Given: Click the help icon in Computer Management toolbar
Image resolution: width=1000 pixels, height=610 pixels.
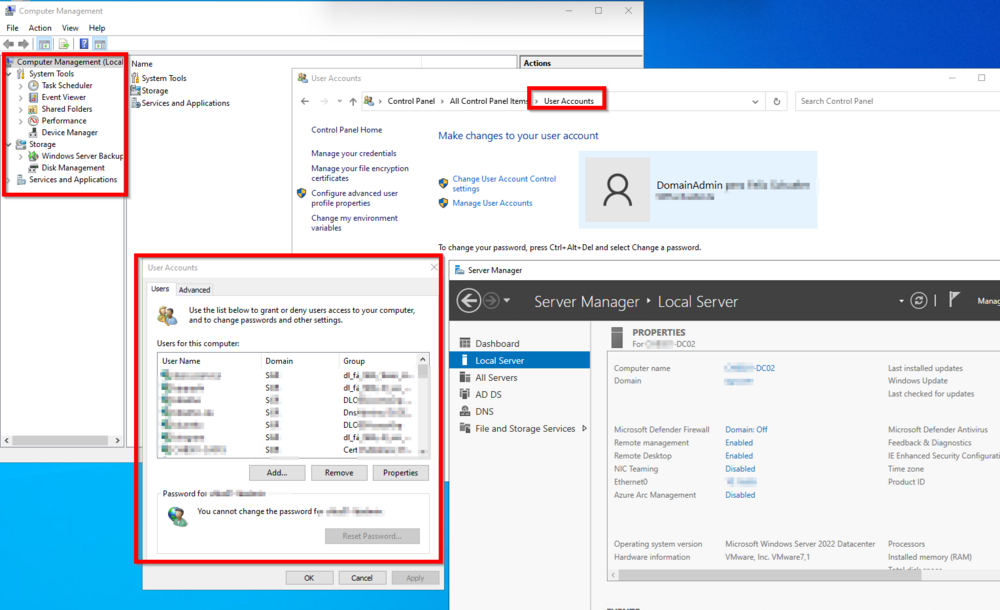Looking at the screenshot, I should pyautogui.click(x=84, y=44).
